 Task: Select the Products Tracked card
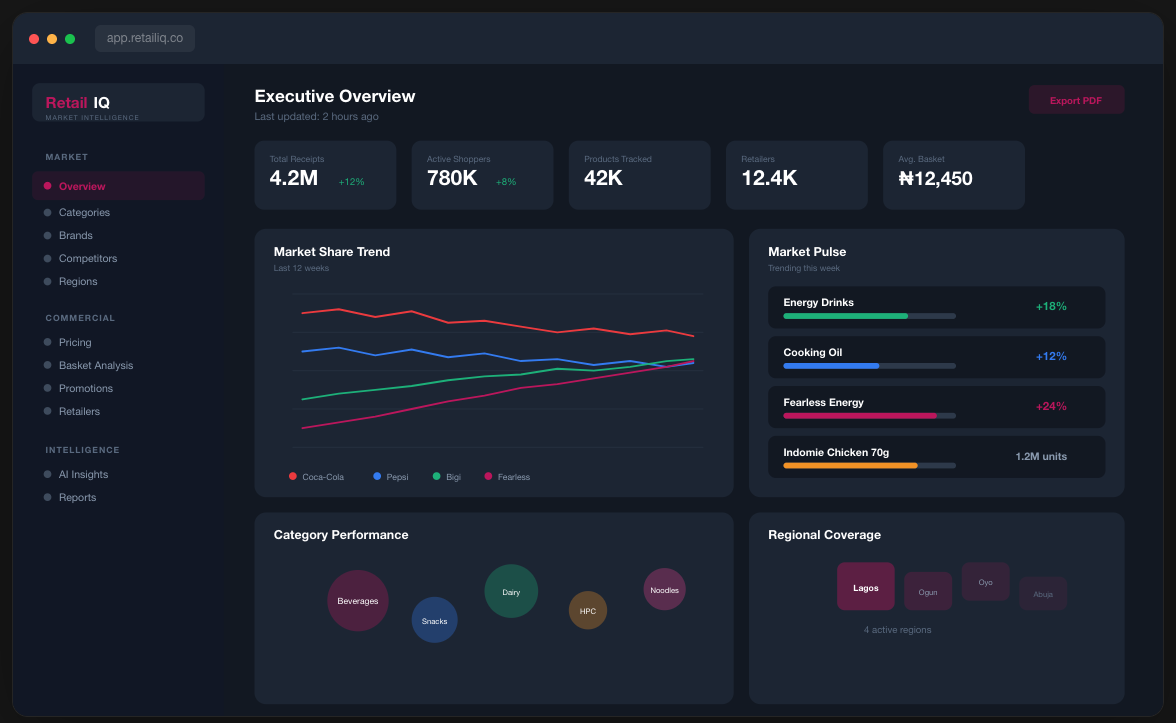(x=640, y=175)
